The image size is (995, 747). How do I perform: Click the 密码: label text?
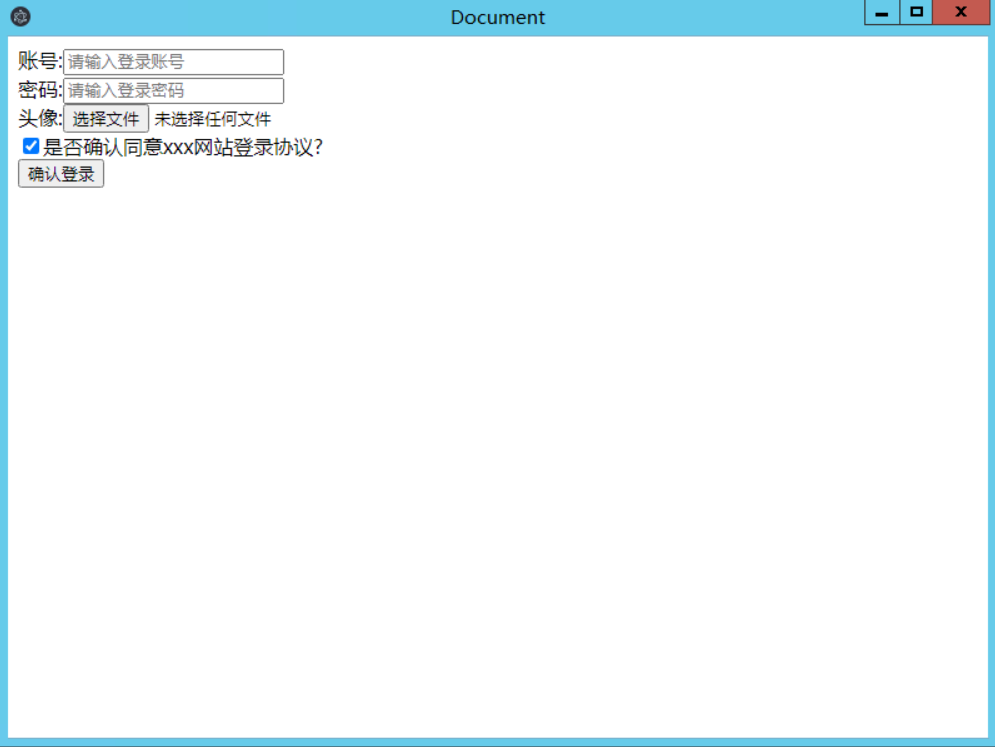[40, 90]
